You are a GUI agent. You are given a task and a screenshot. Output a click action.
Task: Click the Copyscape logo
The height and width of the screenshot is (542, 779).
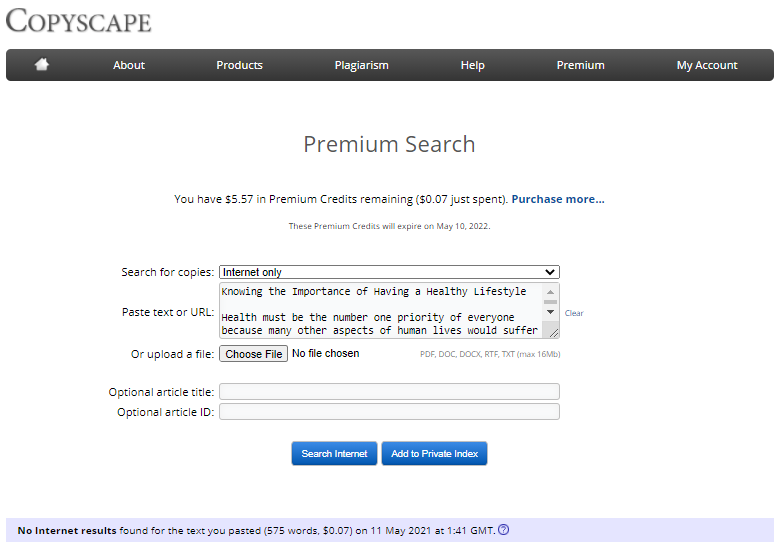click(x=78, y=21)
